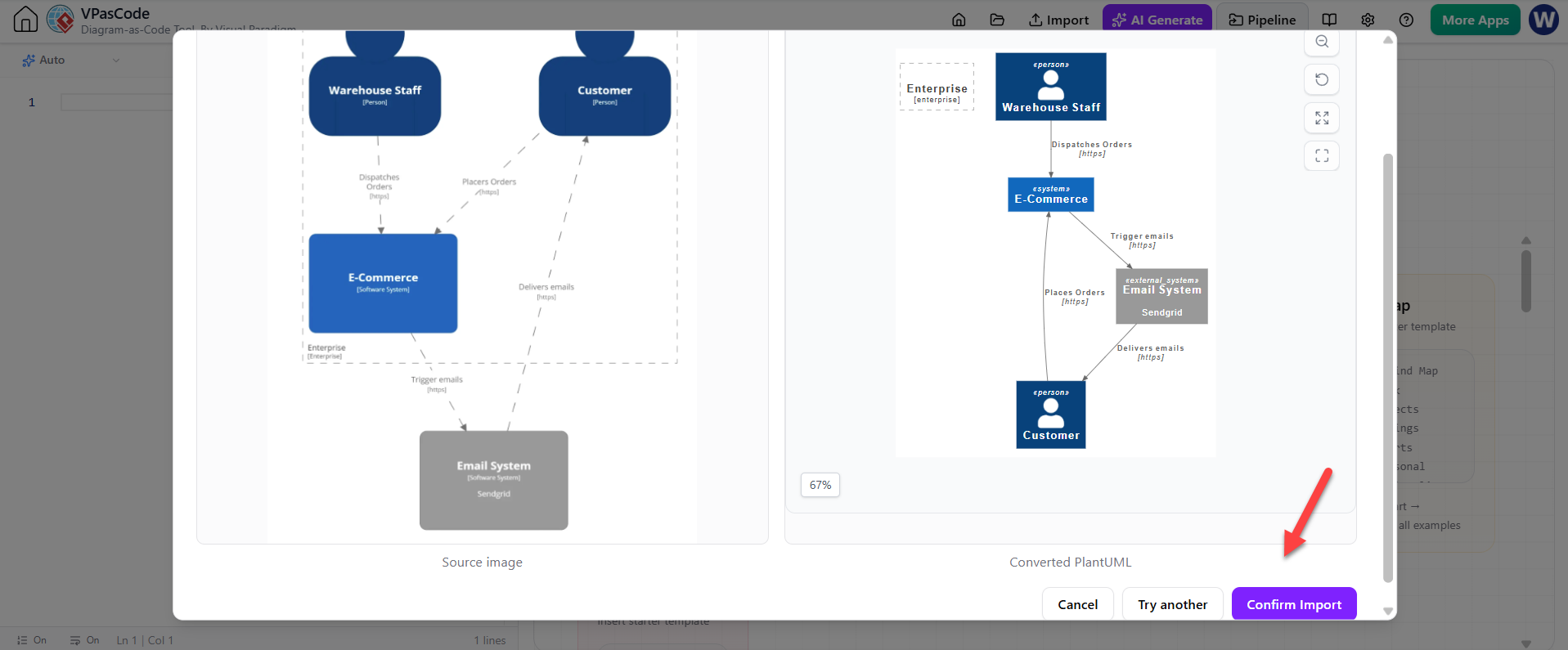Open the folder icon in top toolbar
Viewport: 1568px width, 650px height.
997,20
